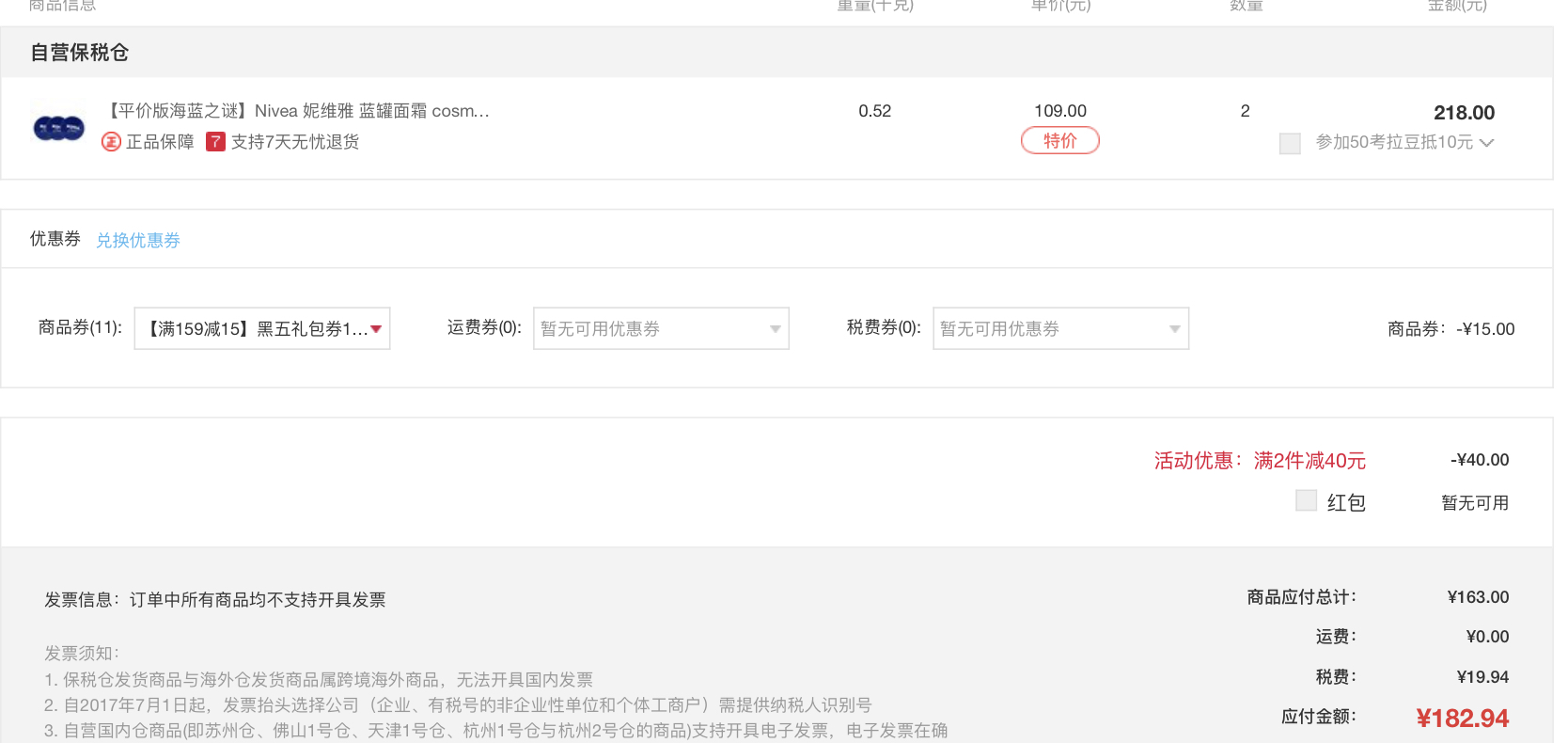This screenshot has width=1568, height=743.
Task: Click the 商品应付总计 value ¥163.00
Action: pos(1479,597)
